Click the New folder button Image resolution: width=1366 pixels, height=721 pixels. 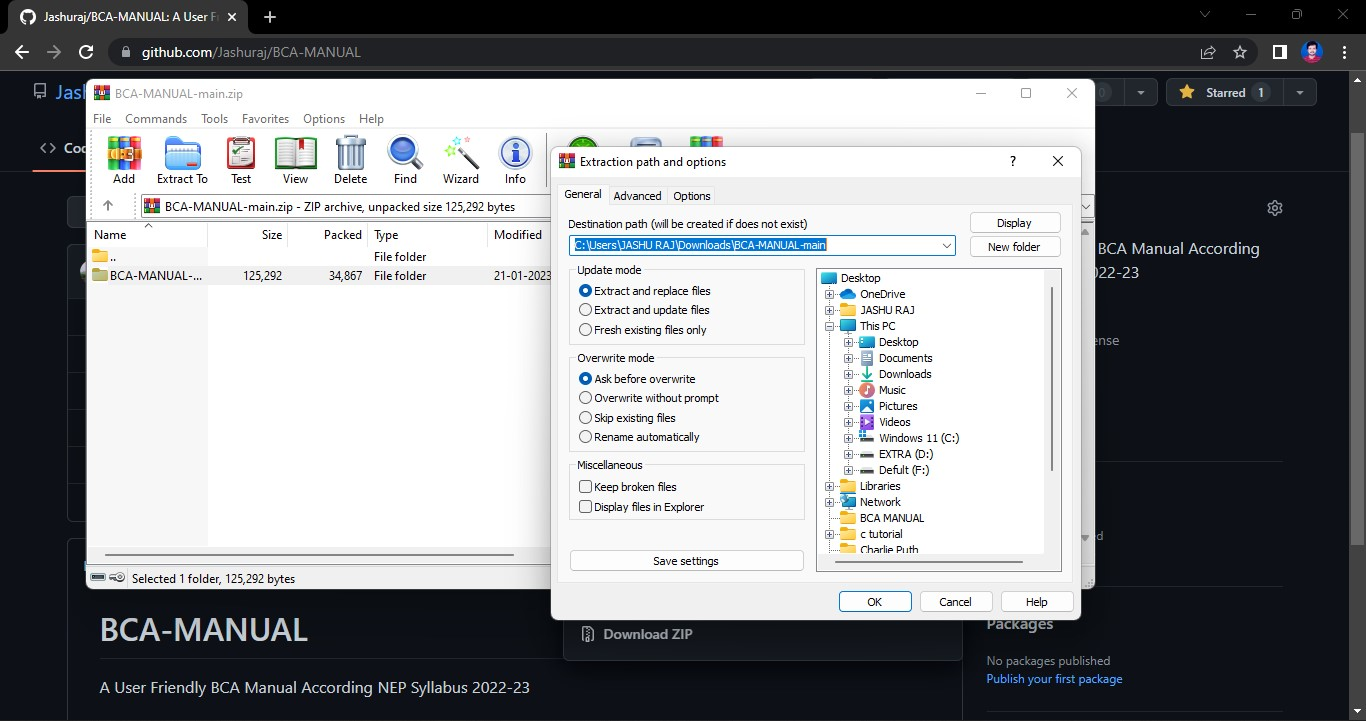click(x=1014, y=247)
